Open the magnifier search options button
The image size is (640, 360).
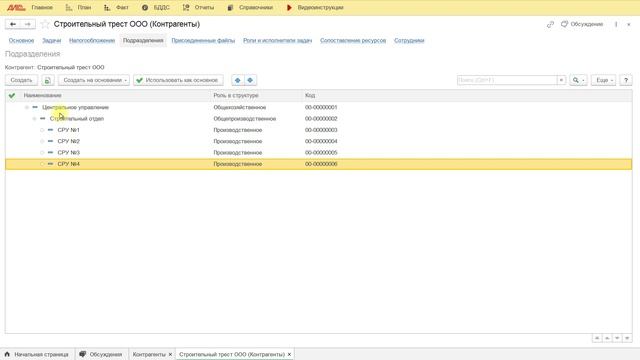[578, 80]
